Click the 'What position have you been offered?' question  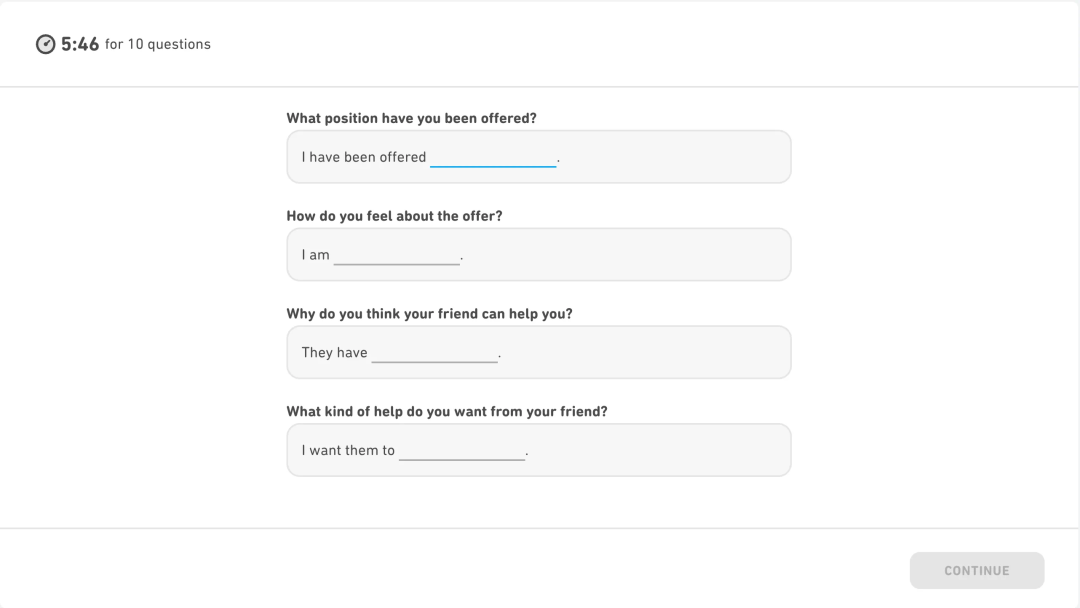[x=411, y=118]
